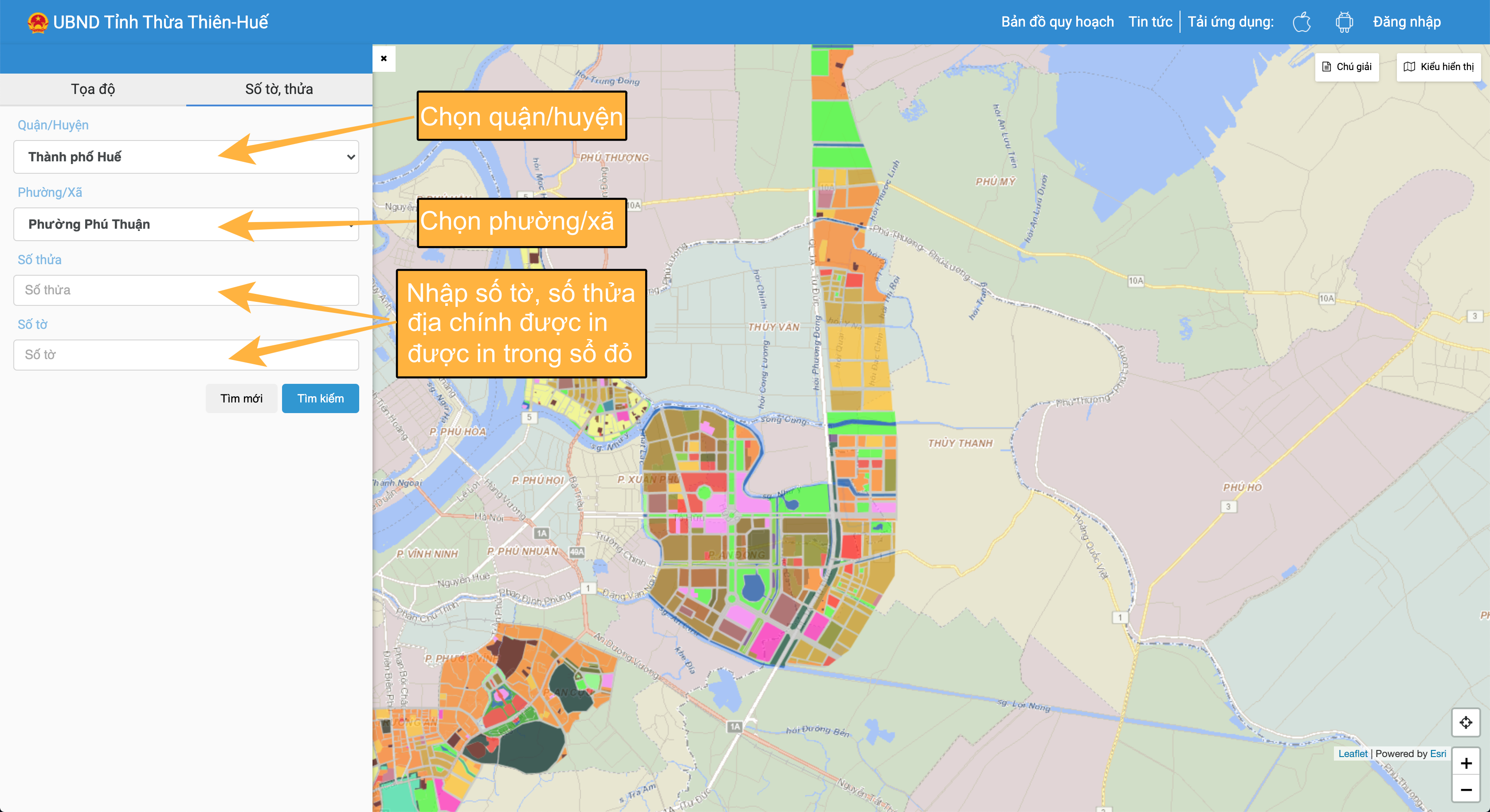Zoom in with the plus icon
The width and height of the screenshot is (1490, 812).
click(x=1466, y=763)
